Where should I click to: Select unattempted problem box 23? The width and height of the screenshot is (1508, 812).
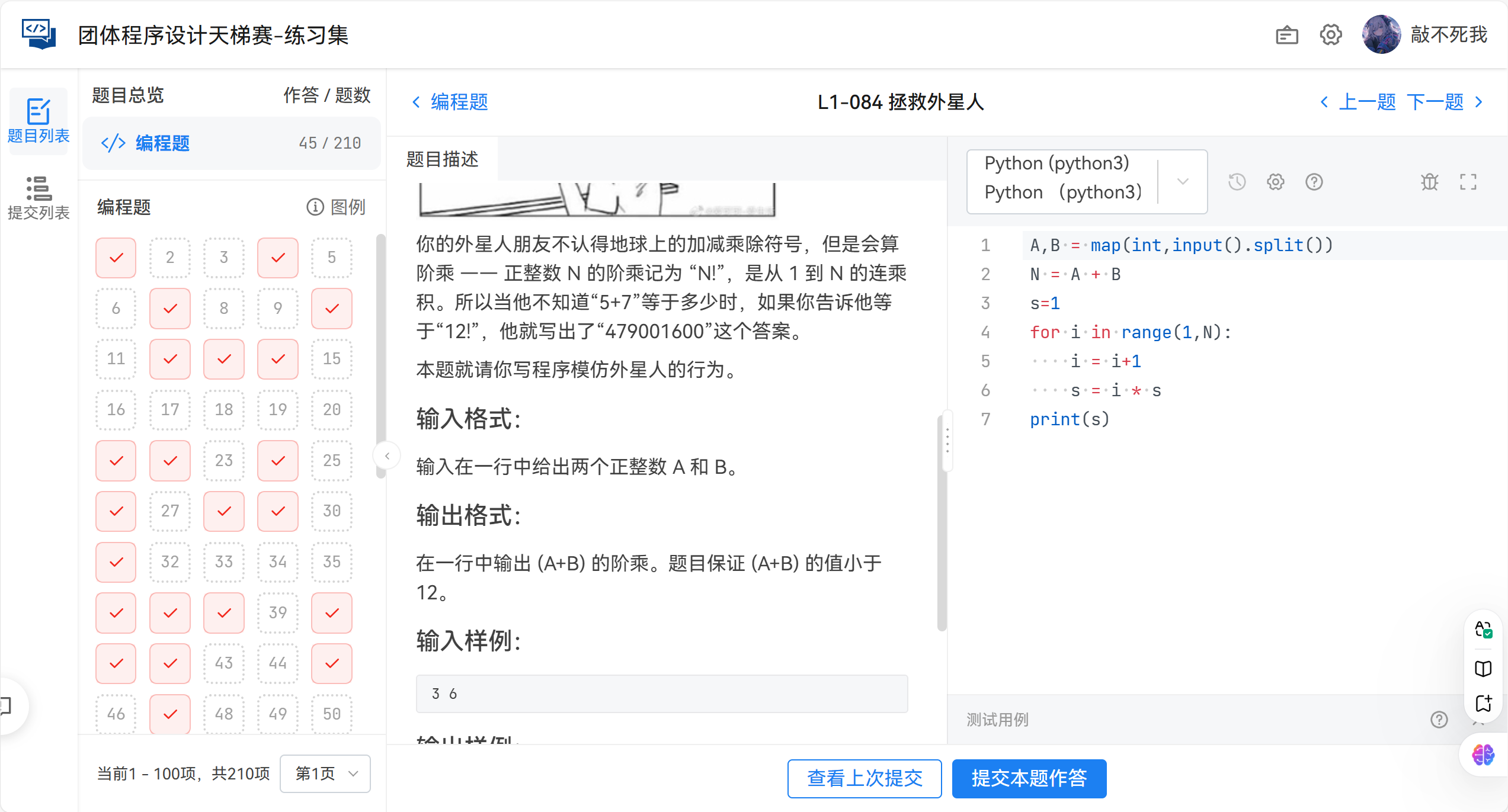pos(224,460)
